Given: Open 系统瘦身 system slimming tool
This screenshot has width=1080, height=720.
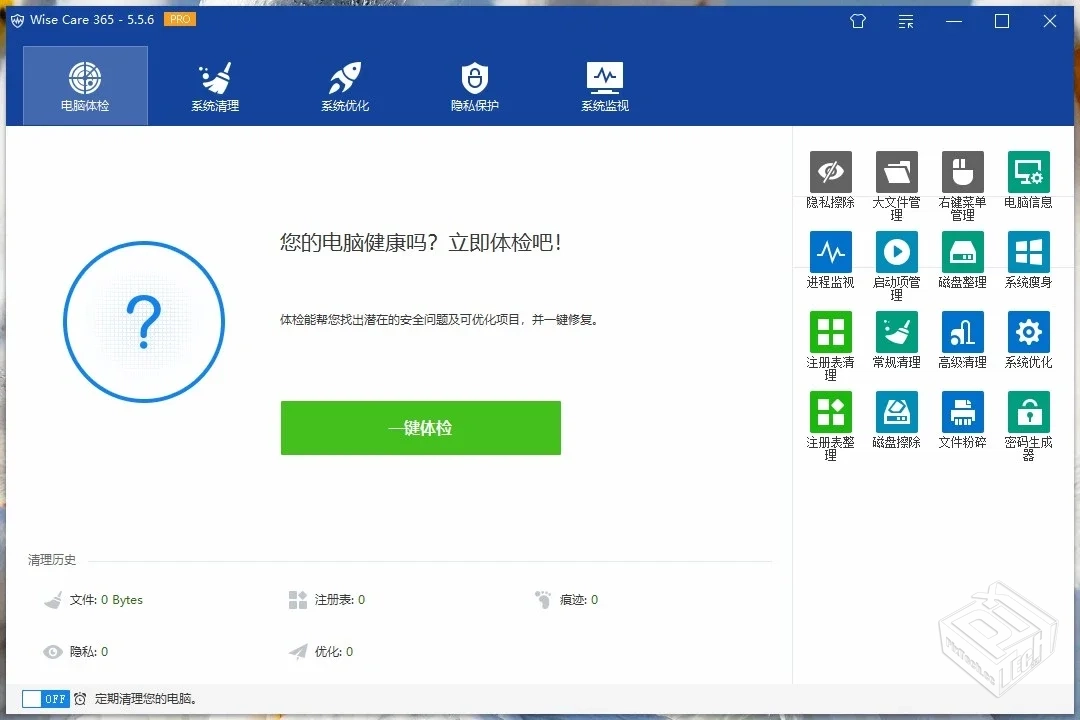Looking at the screenshot, I should click(1027, 250).
